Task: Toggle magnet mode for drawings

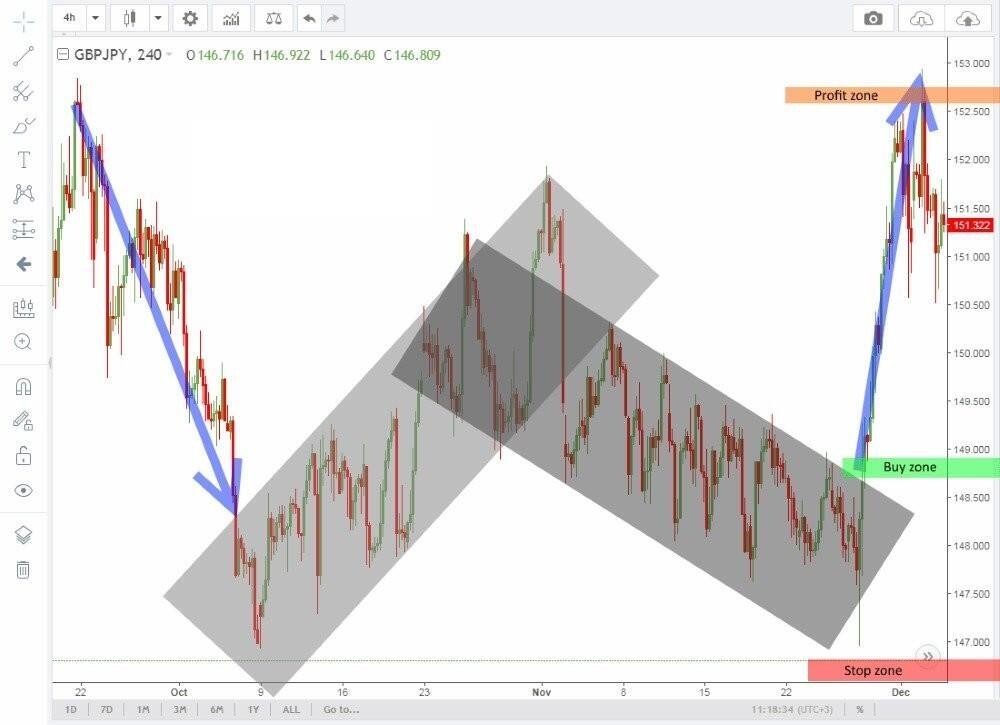Action: click(23, 387)
